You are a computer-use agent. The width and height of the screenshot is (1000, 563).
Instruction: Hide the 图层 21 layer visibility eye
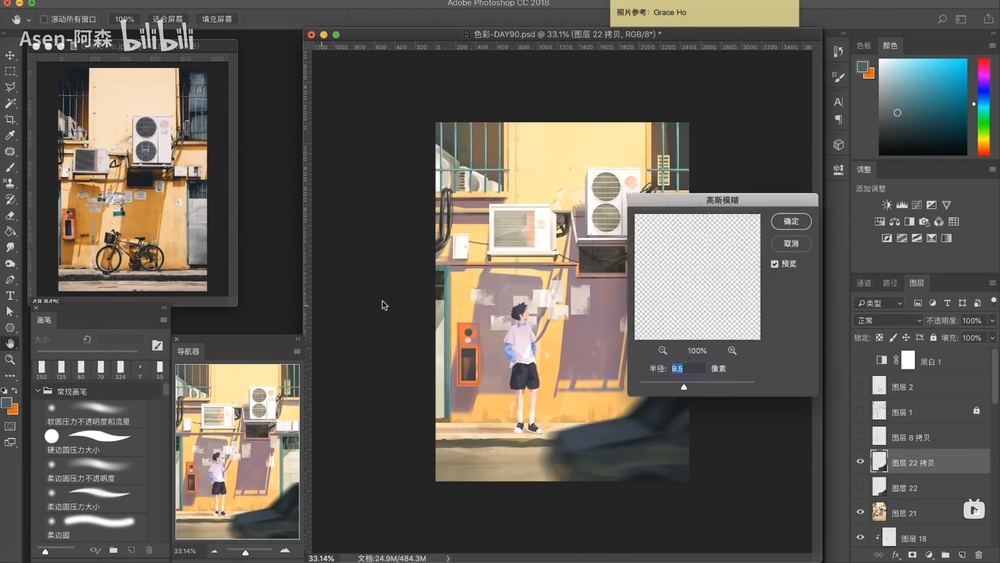point(860,512)
